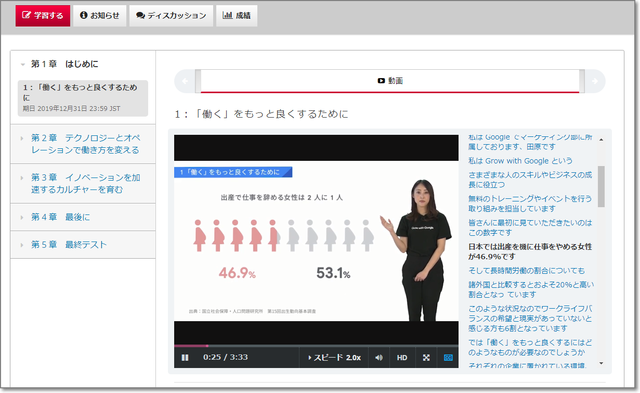
Task: Toggle HD video quality
Action: (x=402, y=357)
